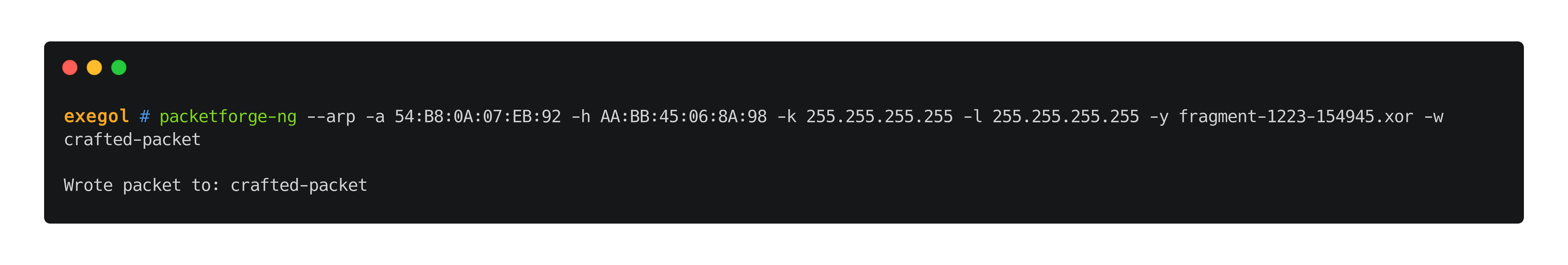Click the -a option flag

pyautogui.click(x=375, y=116)
